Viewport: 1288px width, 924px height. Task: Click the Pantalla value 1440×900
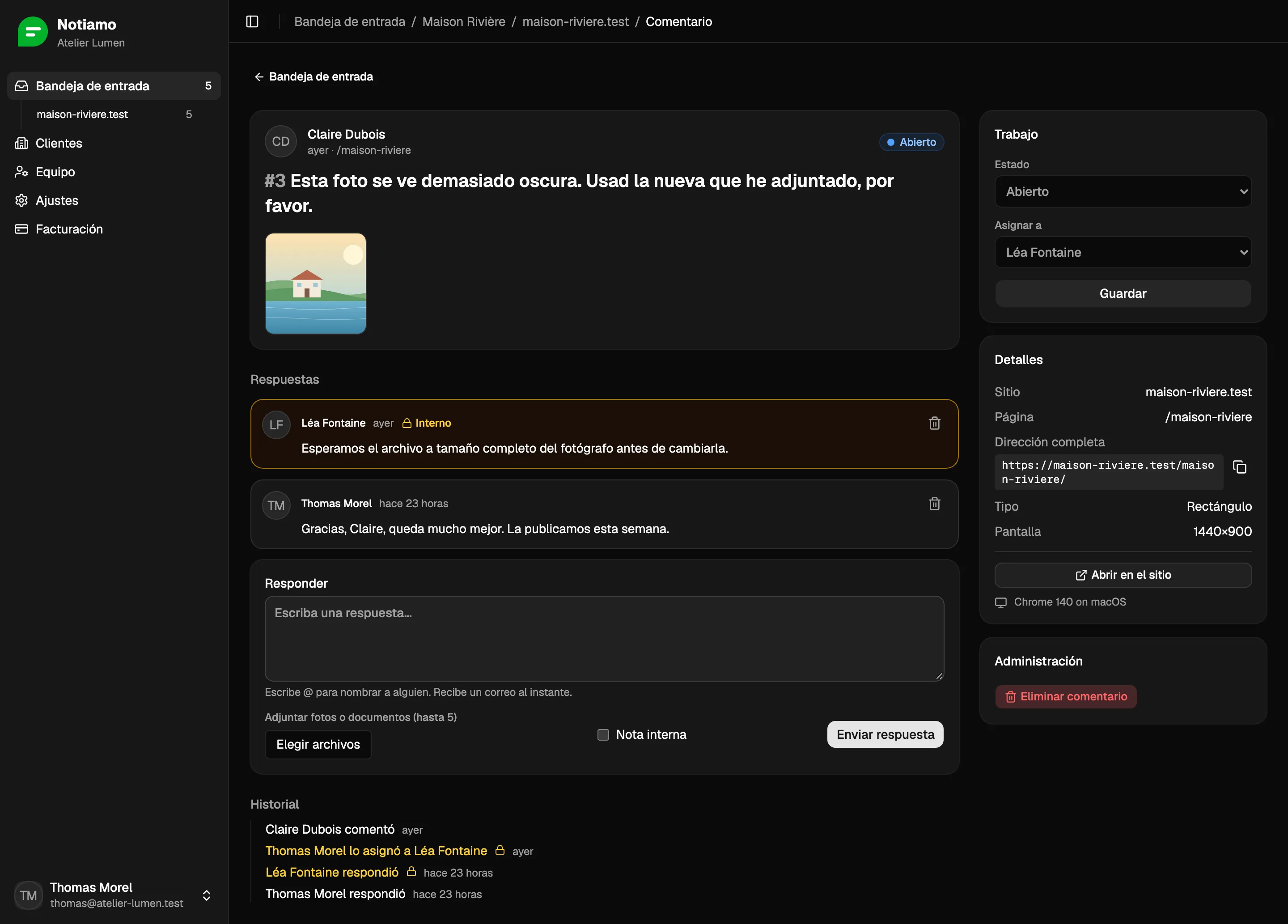(1222, 532)
